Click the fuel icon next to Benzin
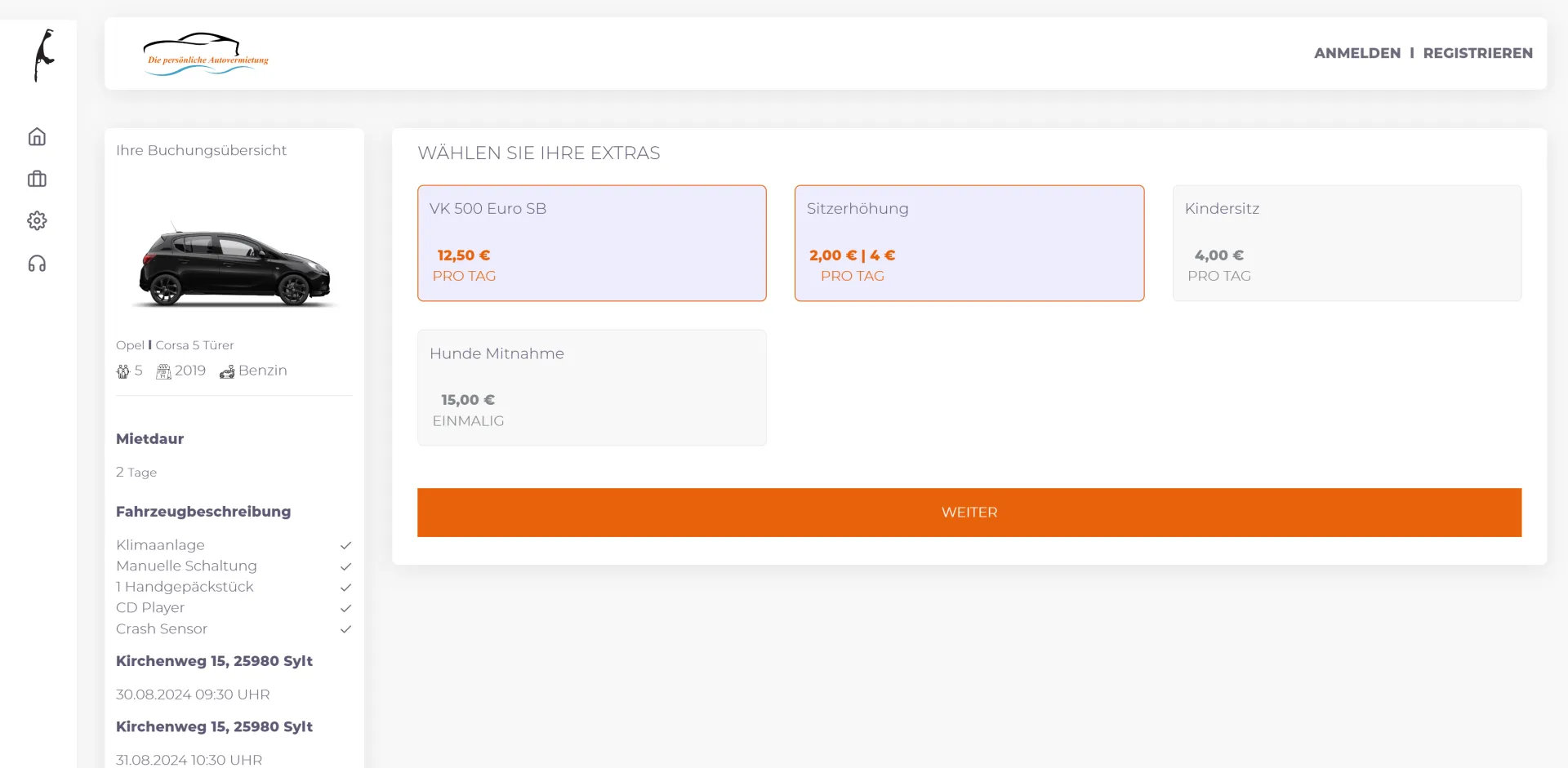 227,371
